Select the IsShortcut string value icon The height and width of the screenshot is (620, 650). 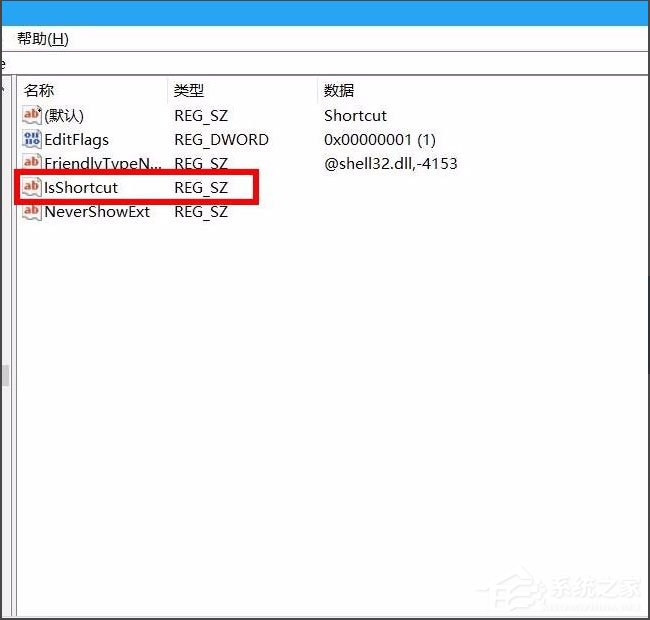coord(32,187)
